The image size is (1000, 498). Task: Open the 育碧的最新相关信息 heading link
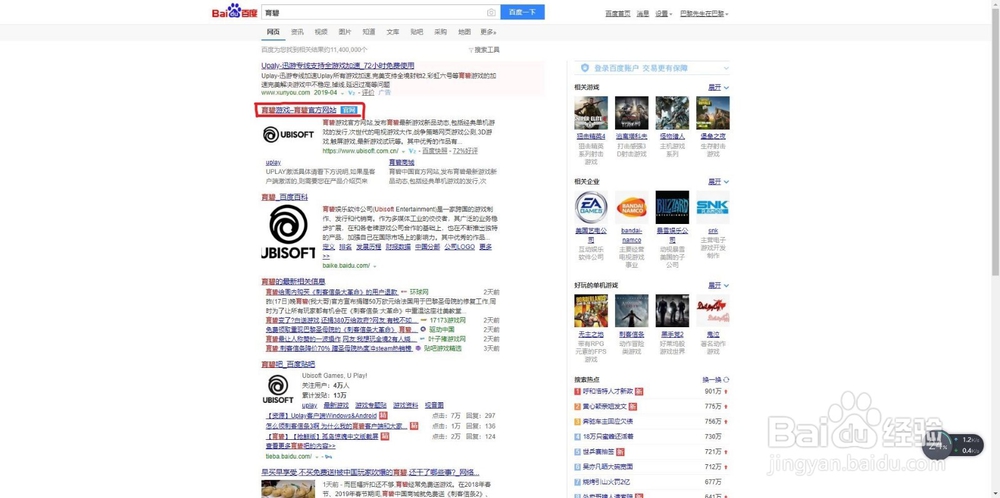(x=293, y=281)
